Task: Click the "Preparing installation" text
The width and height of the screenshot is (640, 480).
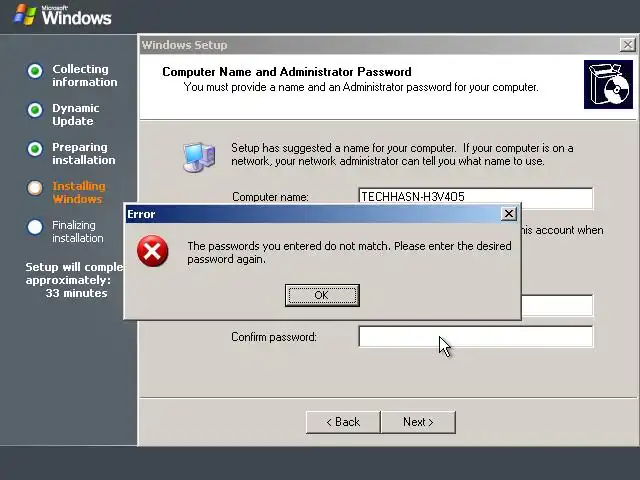Action: tap(84, 153)
